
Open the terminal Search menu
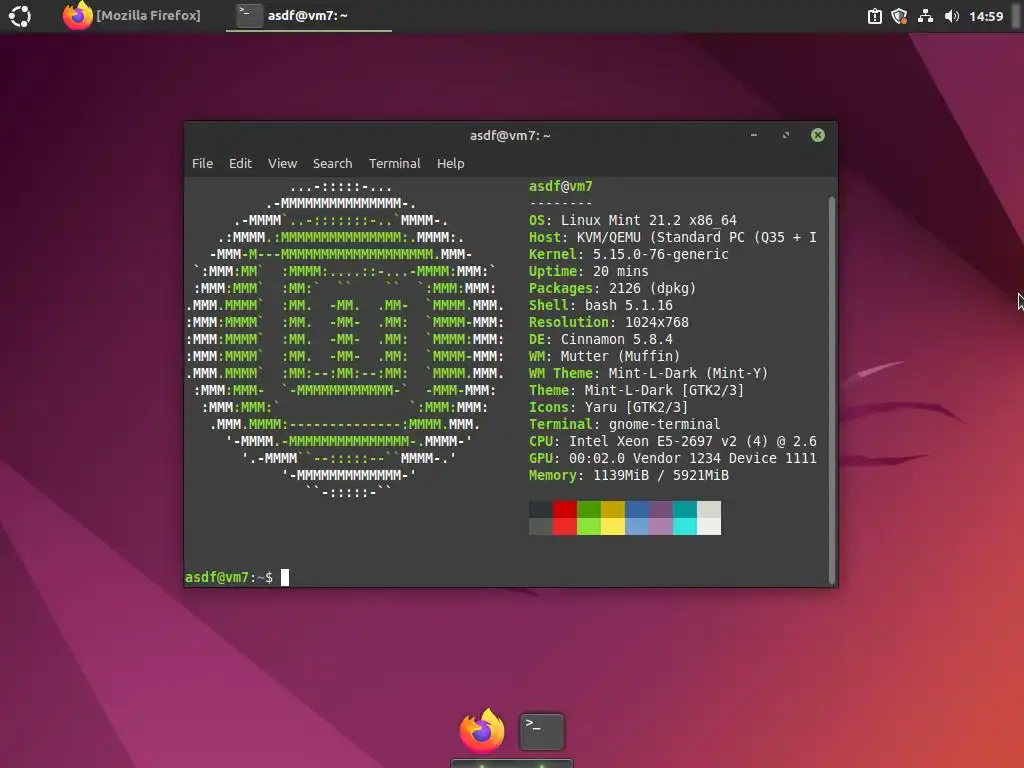coord(332,163)
